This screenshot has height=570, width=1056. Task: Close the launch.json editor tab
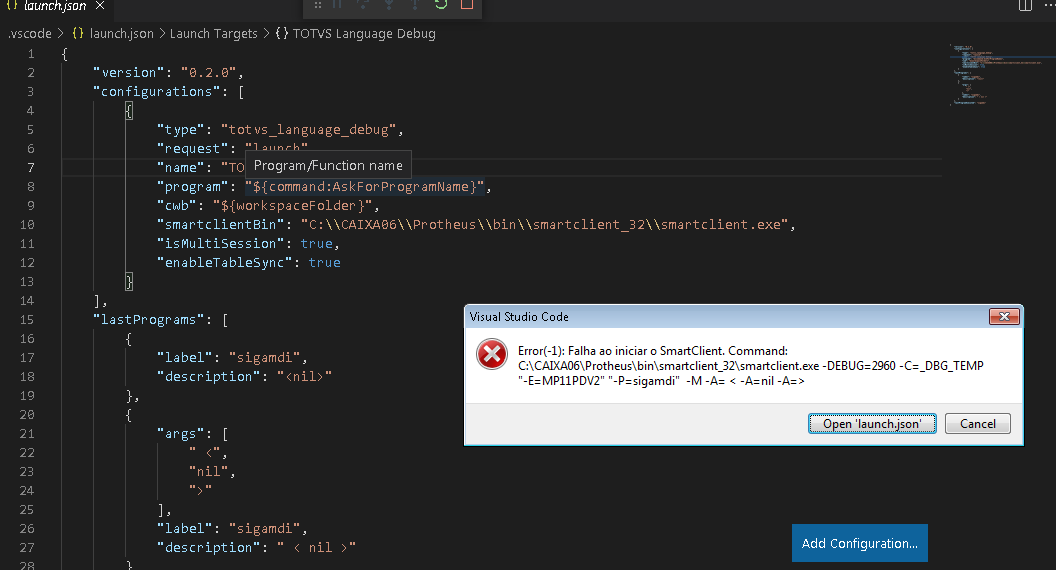pos(100,5)
